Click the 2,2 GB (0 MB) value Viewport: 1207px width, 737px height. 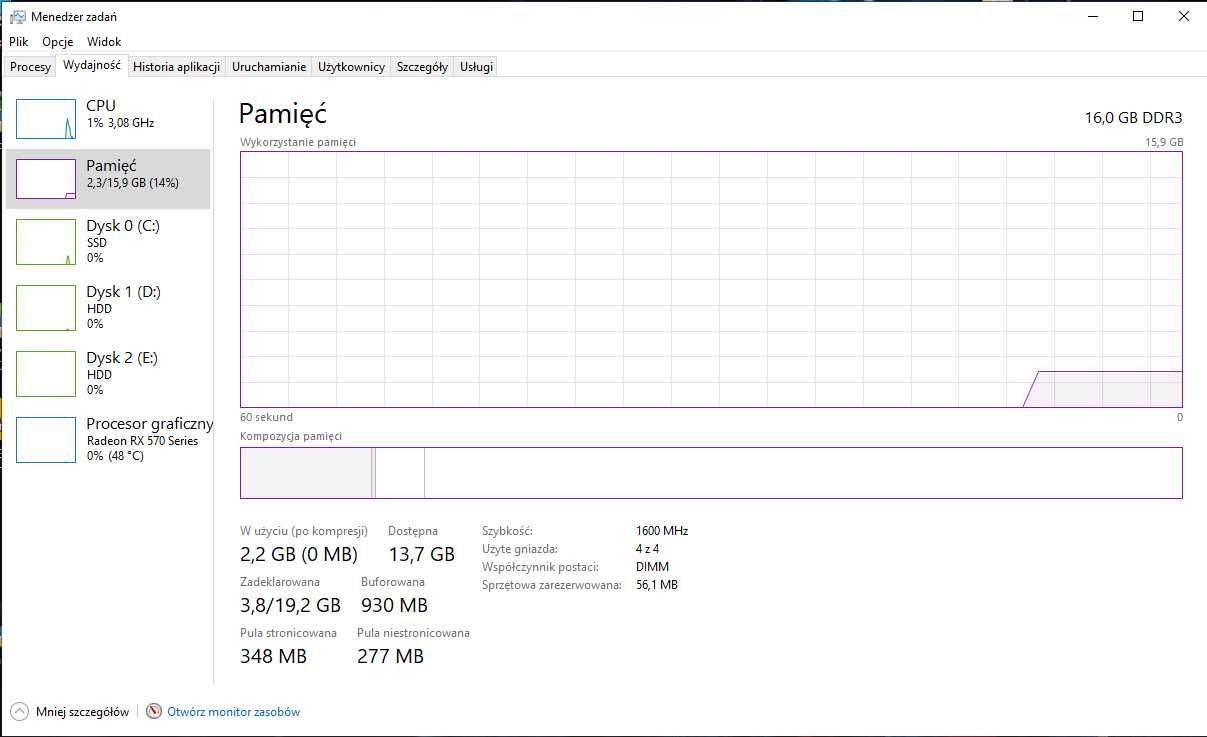coord(299,554)
